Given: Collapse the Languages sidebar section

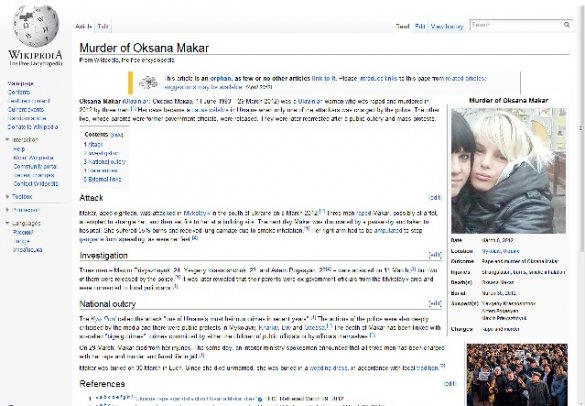Looking at the screenshot, I should [x=7, y=223].
